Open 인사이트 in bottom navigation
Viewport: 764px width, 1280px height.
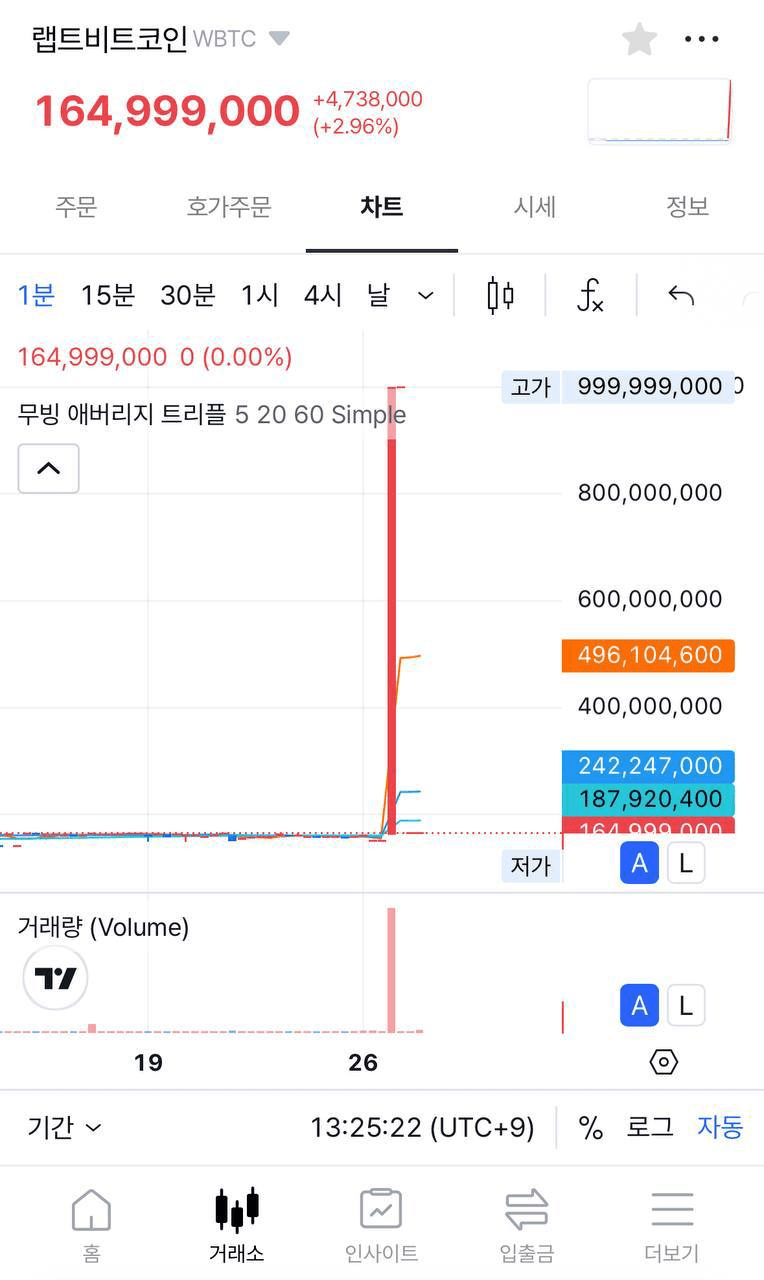click(381, 1225)
